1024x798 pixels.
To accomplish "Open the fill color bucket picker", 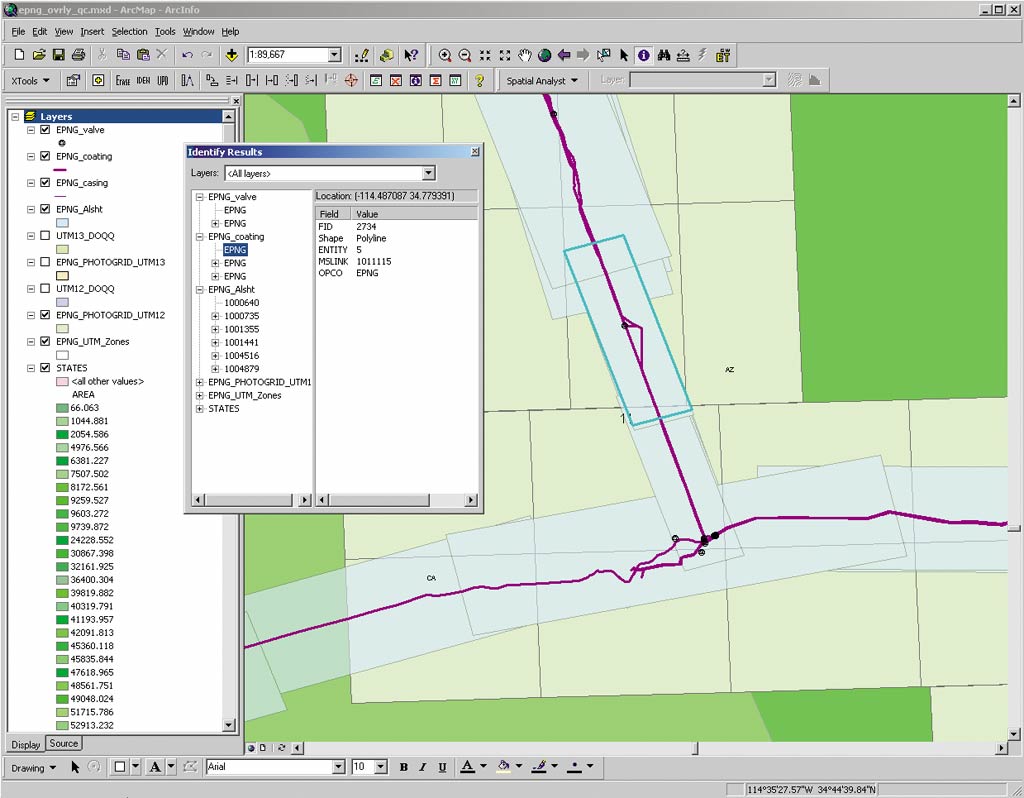I will [504, 767].
